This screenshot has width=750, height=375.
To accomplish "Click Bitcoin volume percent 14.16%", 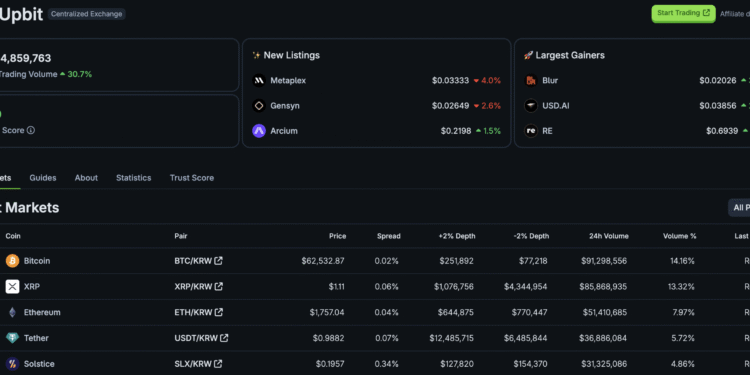I will point(681,261).
